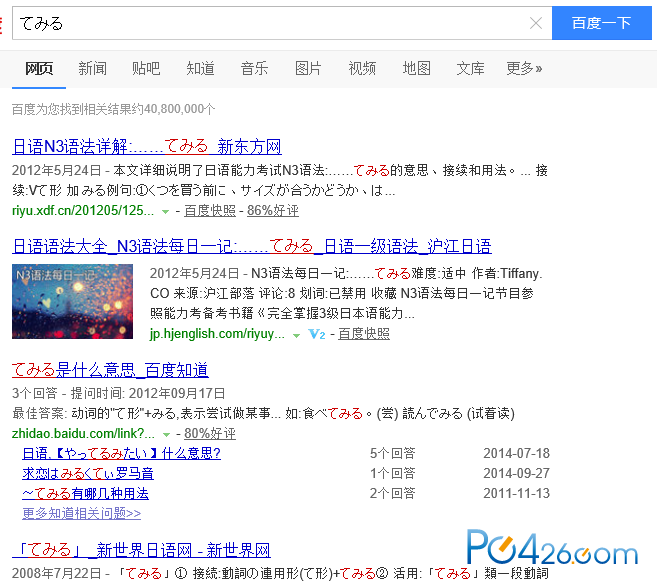
Task: Switch to the 知道 tab
Action: point(200,68)
